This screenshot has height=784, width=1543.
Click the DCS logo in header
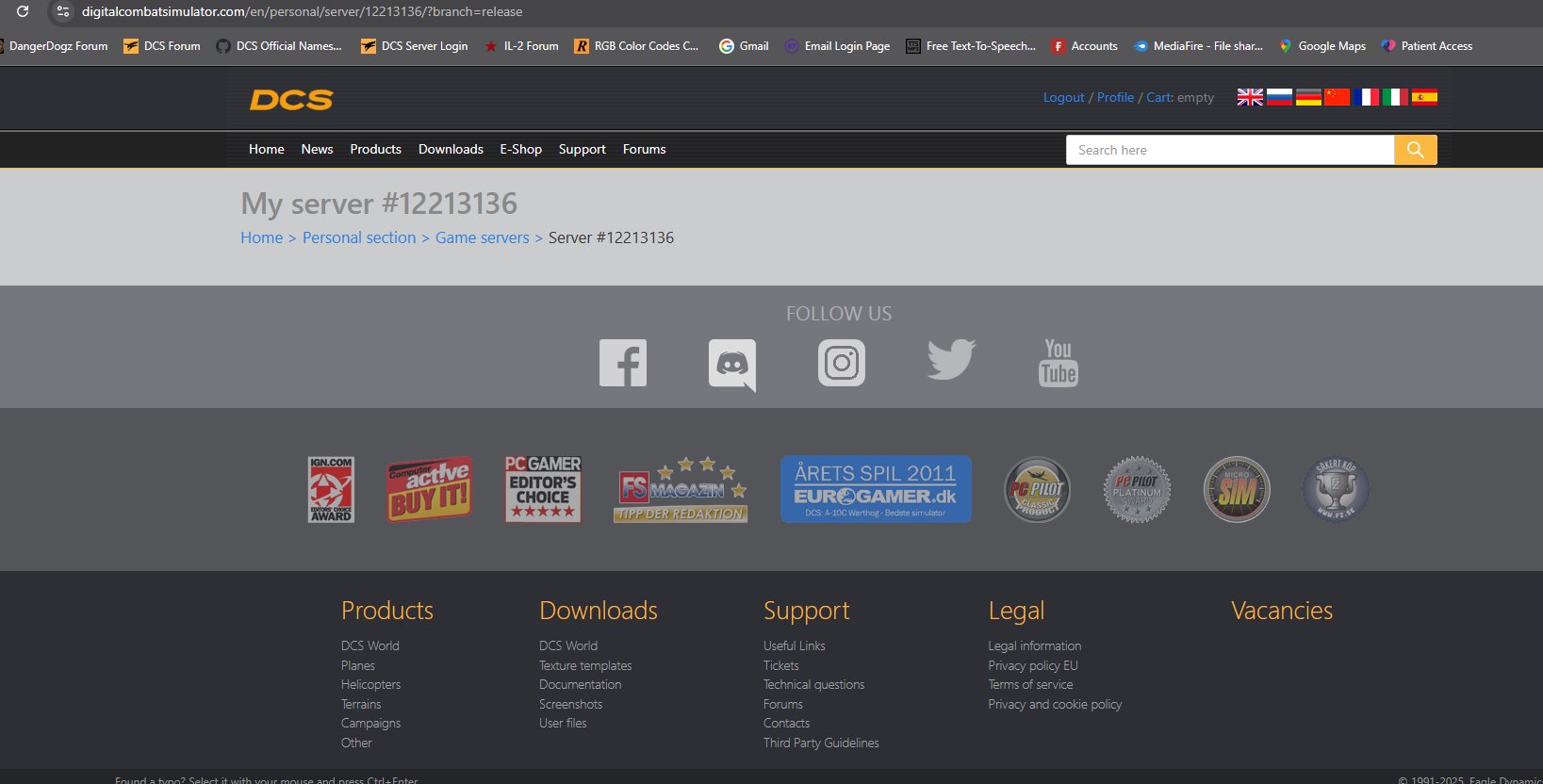point(291,100)
